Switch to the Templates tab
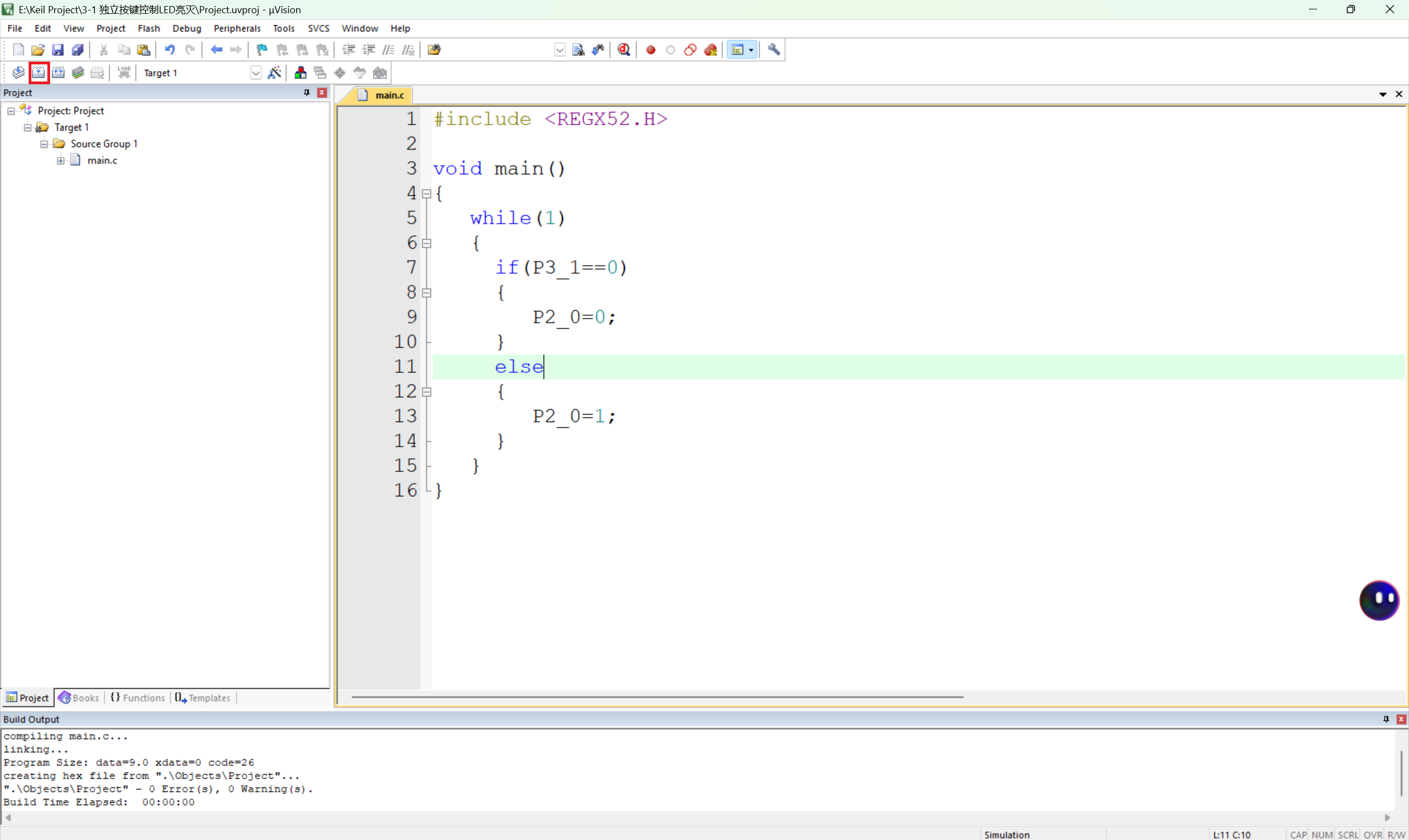1409x840 pixels. point(203,697)
